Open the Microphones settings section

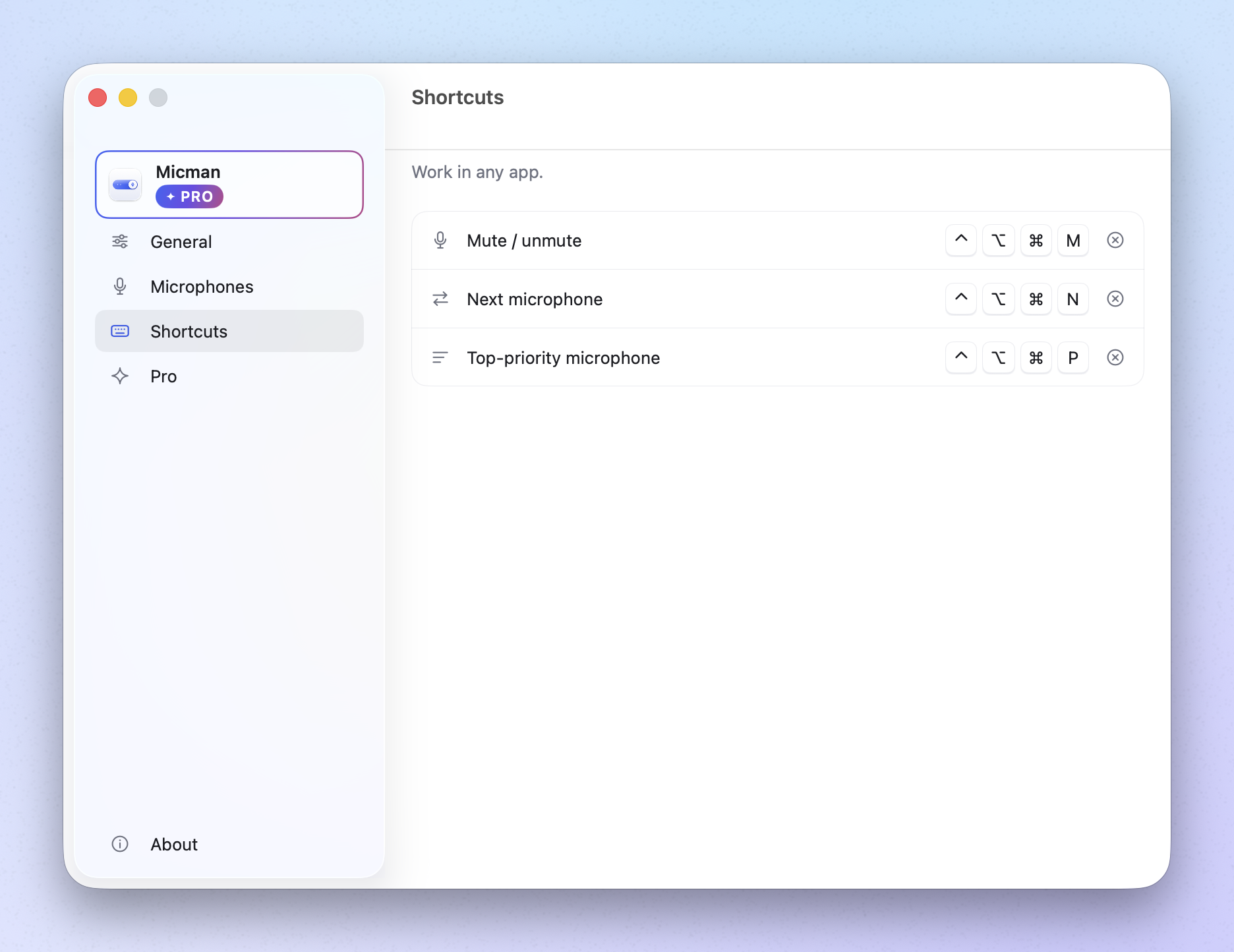click(229, 287)
